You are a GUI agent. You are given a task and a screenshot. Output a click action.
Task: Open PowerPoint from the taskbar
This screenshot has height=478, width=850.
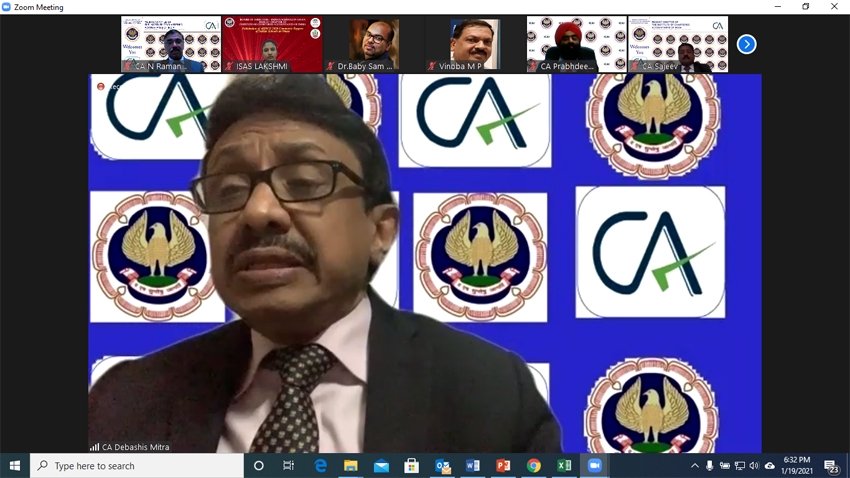tap(503, 466)
